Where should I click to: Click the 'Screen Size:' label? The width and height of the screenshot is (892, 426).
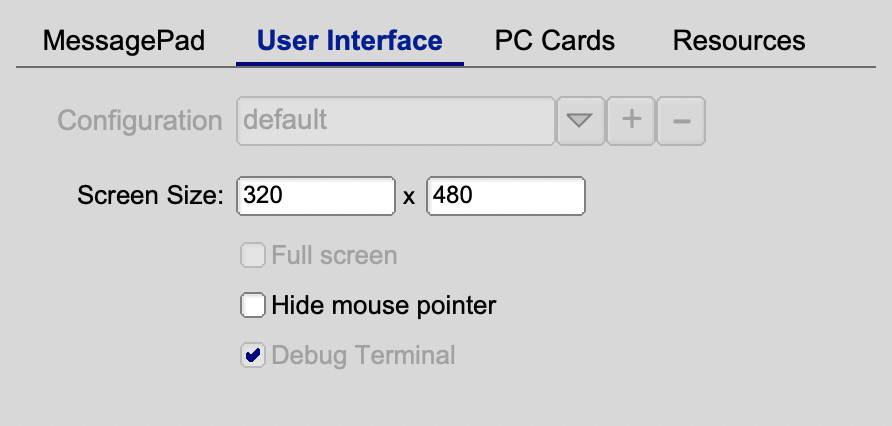pyautogui.click(x=150, y=196)
